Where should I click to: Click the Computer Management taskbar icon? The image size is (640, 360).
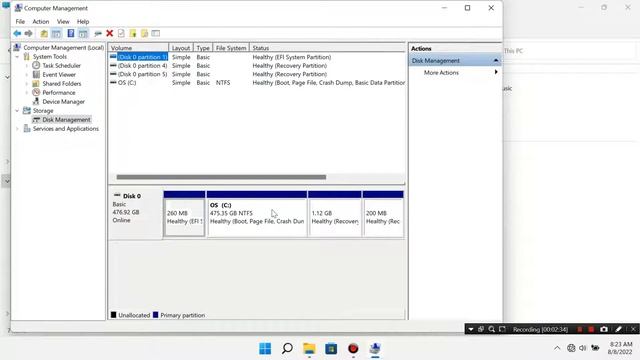pos(375,349)
